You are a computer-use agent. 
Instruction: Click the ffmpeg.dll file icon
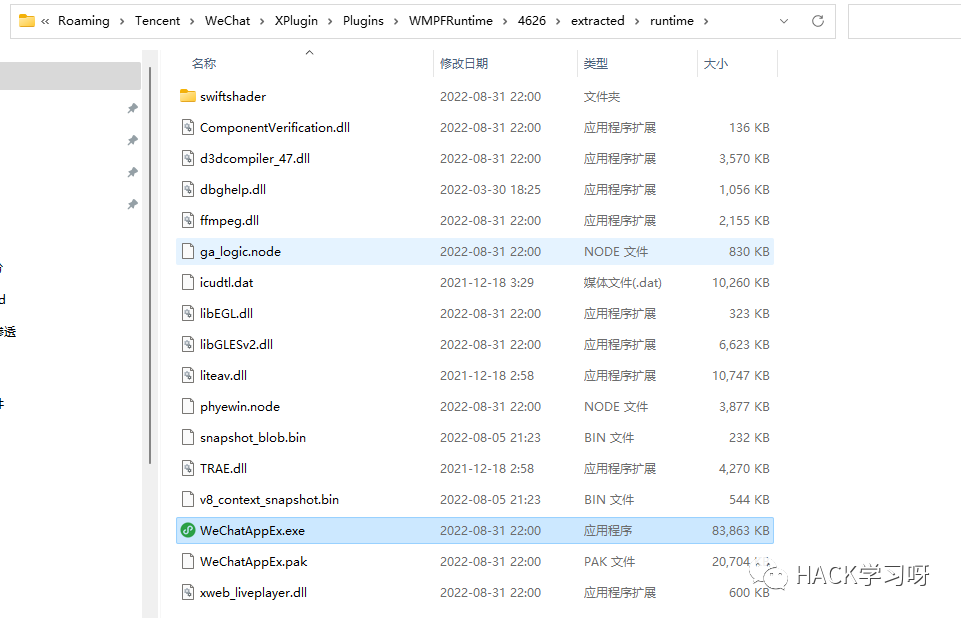188,220
